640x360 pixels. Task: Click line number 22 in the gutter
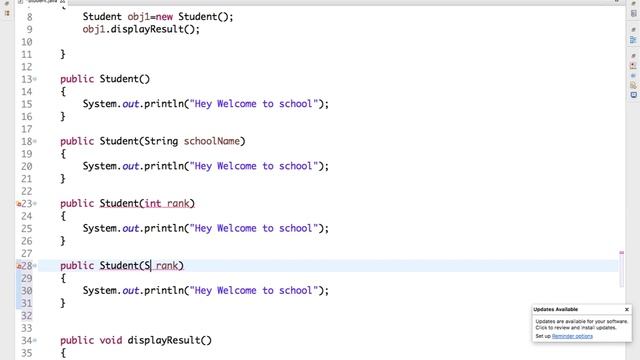point(27,191)
